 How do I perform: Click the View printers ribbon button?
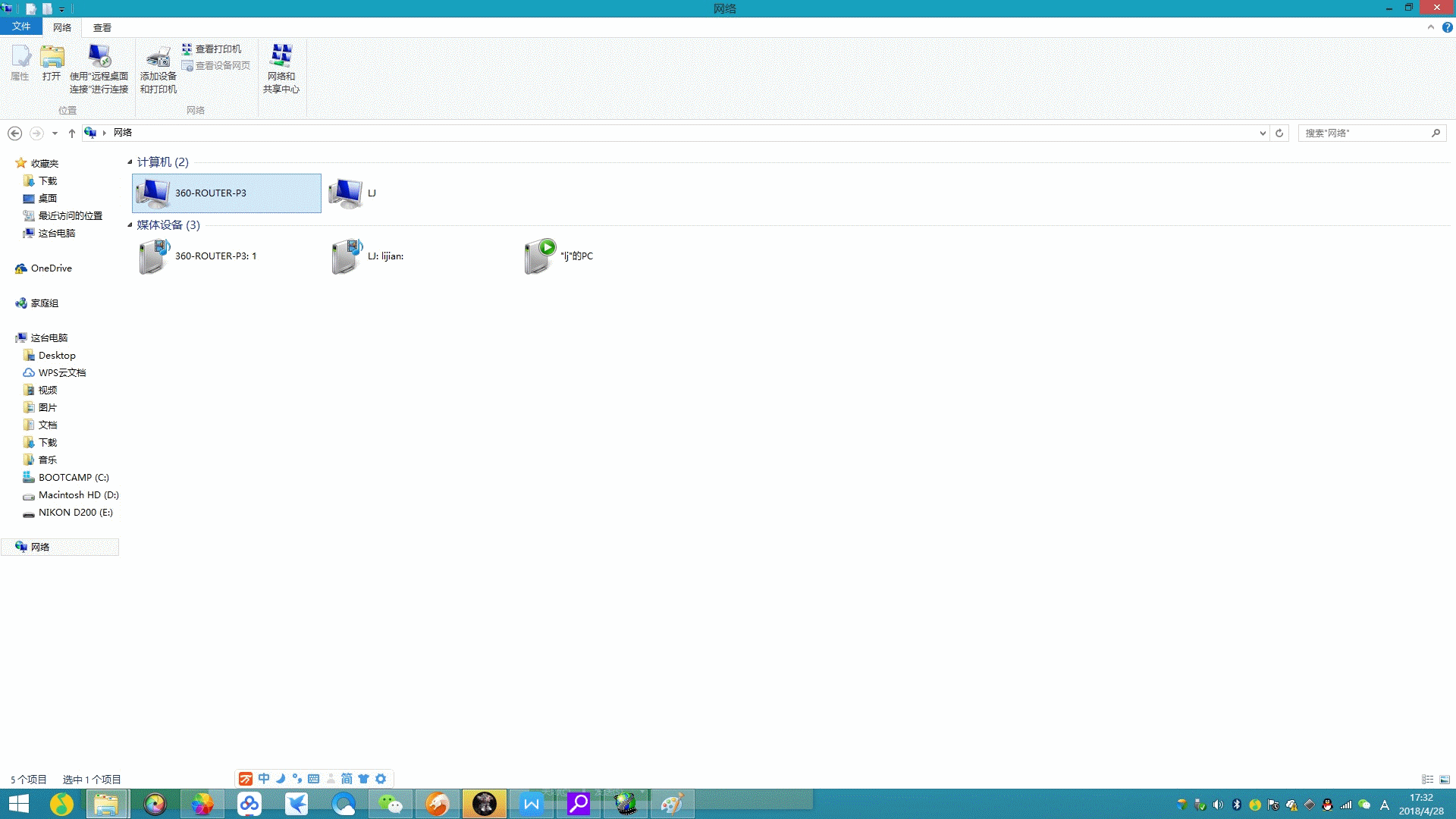[x=212, y=49]
